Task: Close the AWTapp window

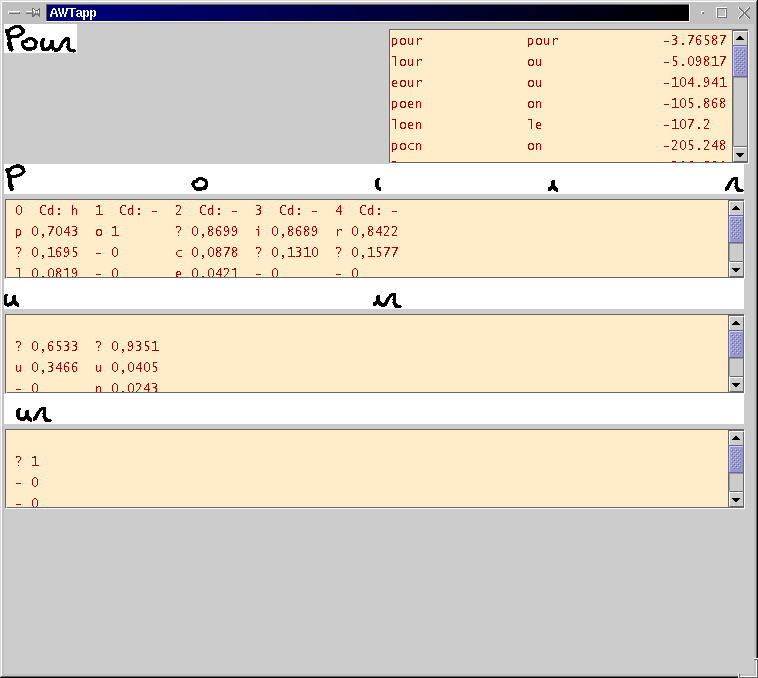Action: coord(744,13)
